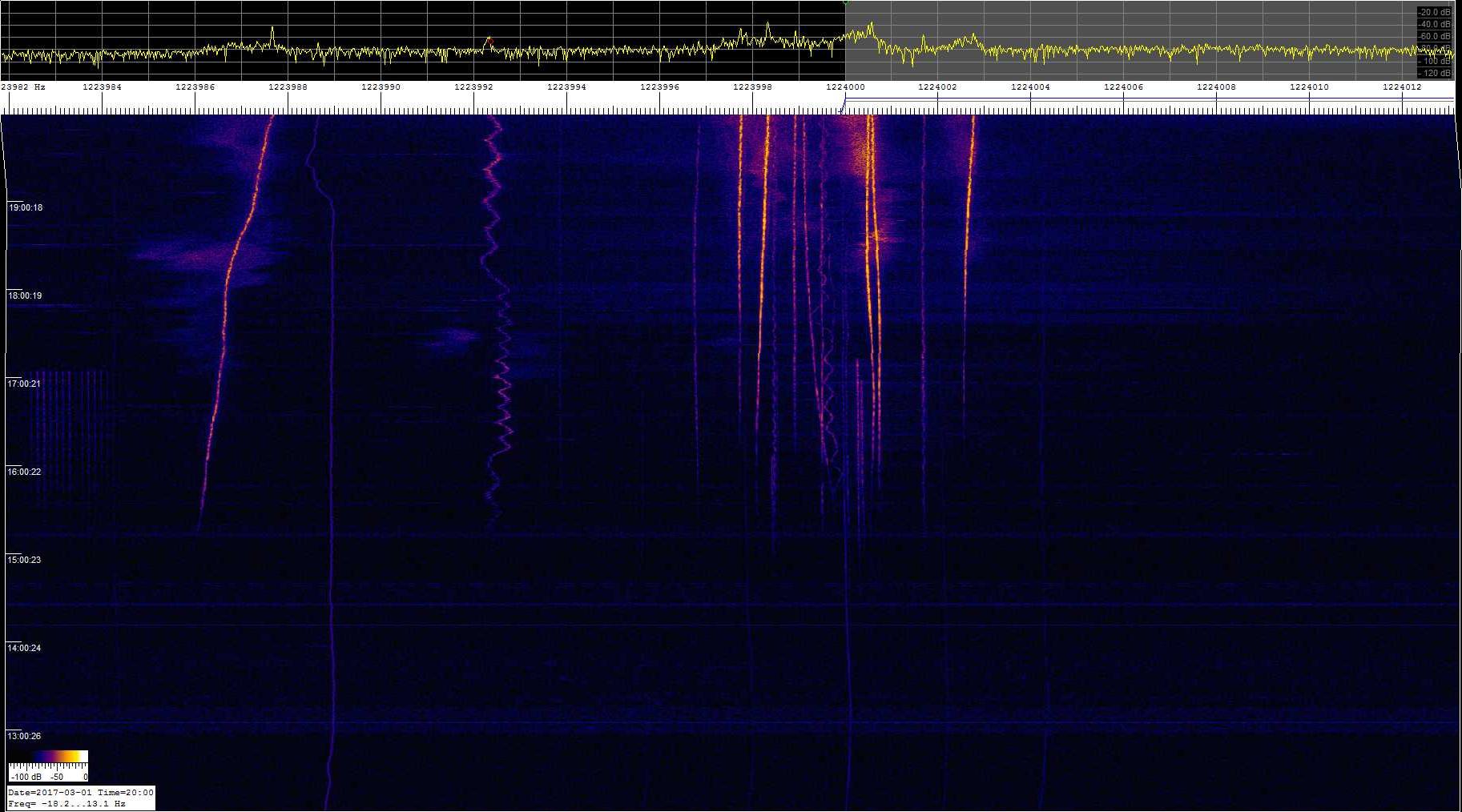
Task: Click the -20.0 dB amplitude scale label
Action: [1434, 12]
